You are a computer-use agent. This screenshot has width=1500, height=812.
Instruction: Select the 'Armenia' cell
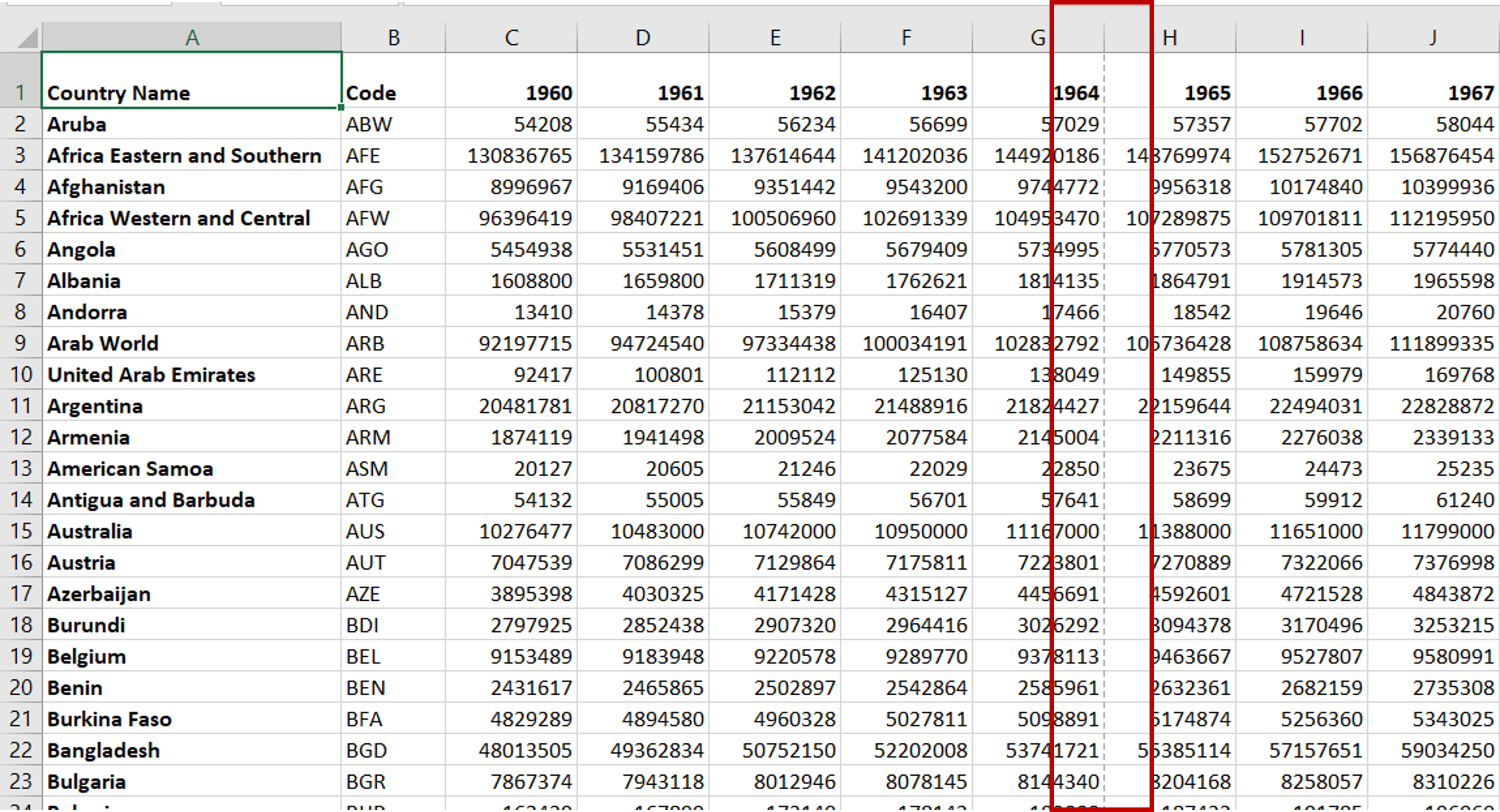tap(191, 437)
